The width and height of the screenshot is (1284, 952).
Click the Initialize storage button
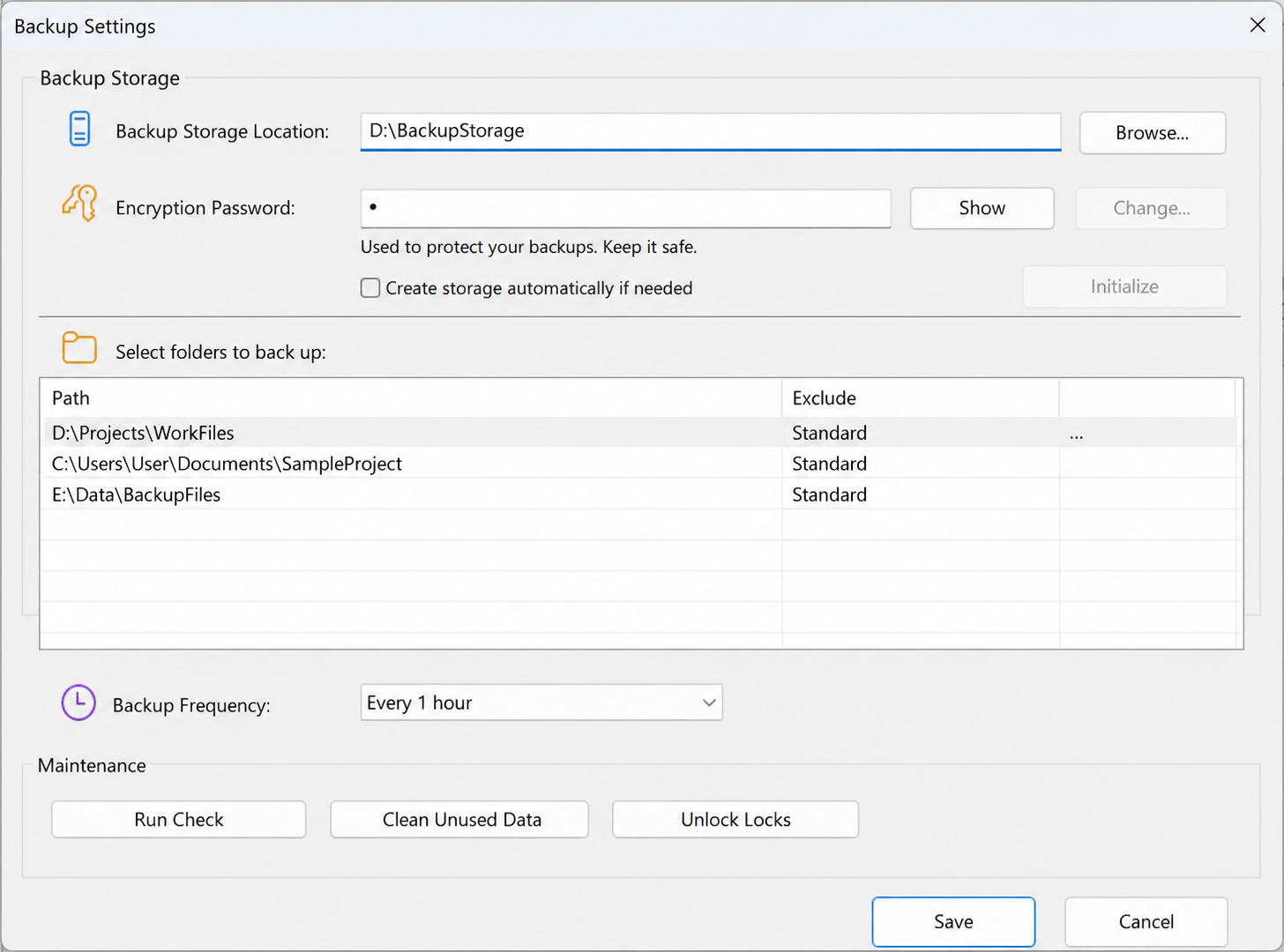[1124, 286]
